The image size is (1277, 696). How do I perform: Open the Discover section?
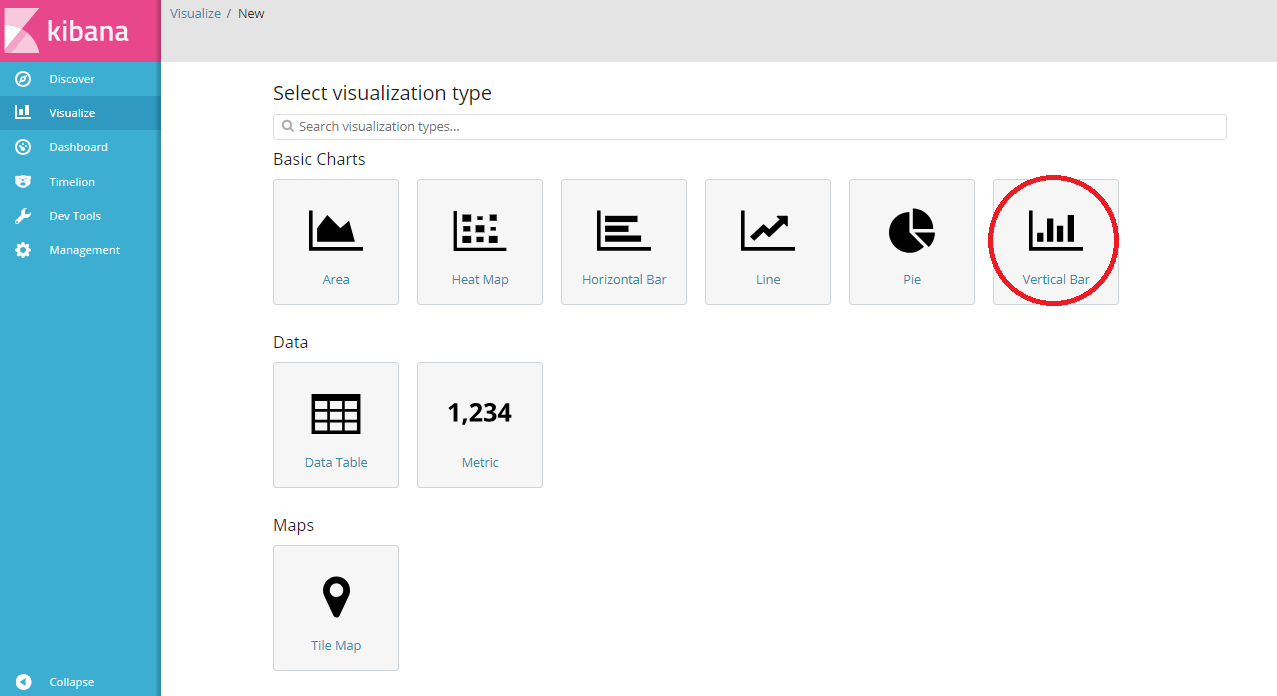click(70, 78)
